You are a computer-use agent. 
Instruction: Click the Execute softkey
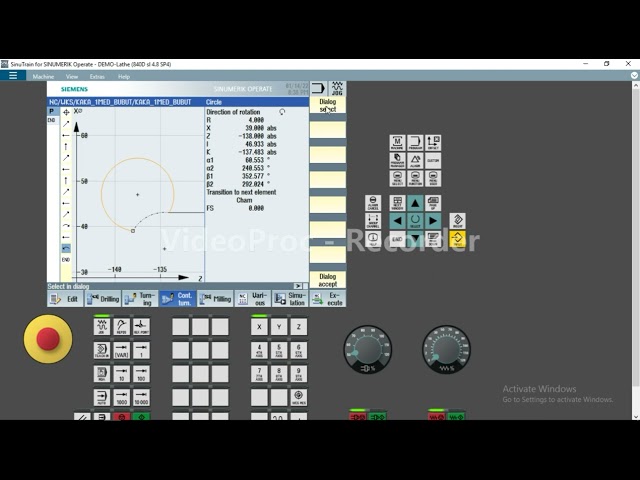[328, 299]
